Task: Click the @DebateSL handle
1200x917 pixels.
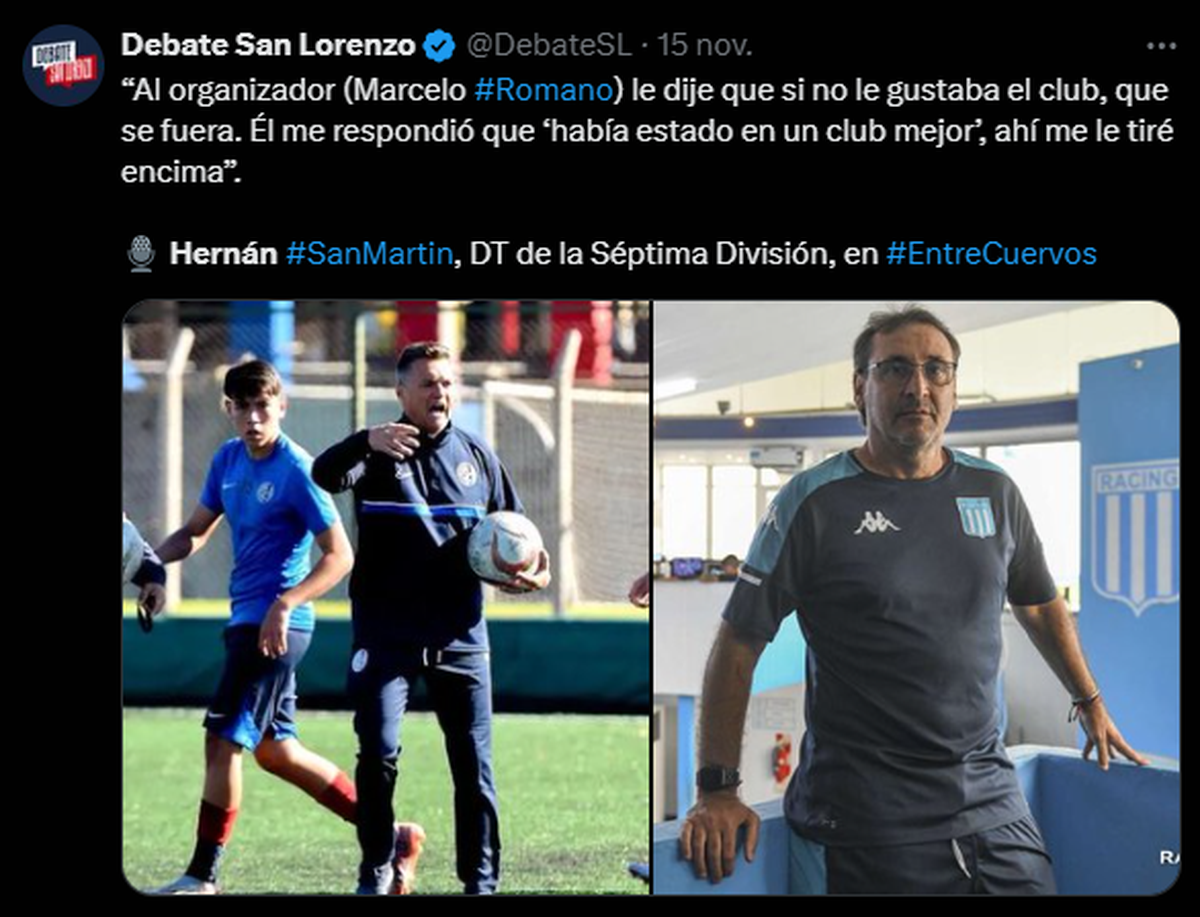Action: coord(549,45)
